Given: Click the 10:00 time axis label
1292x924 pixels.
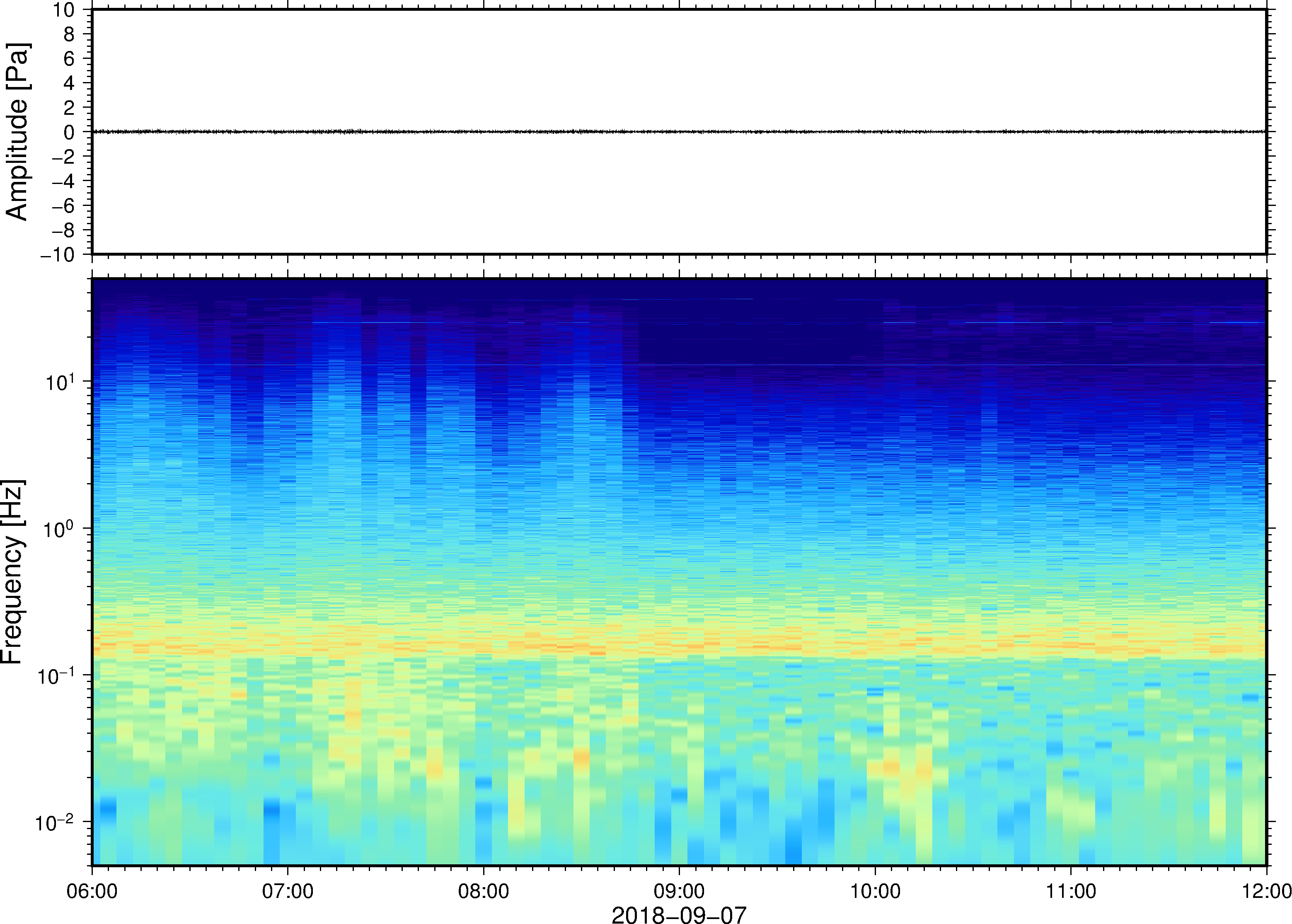Looking at the screenshot, I should click(x=875, y=891).
